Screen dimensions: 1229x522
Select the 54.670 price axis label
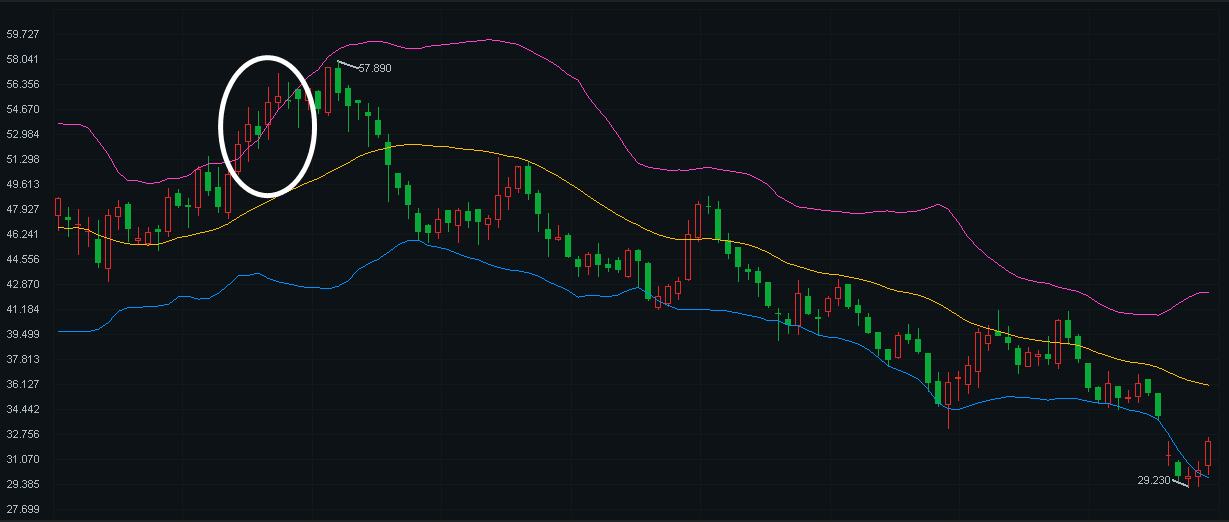click(x=22, y=109)
